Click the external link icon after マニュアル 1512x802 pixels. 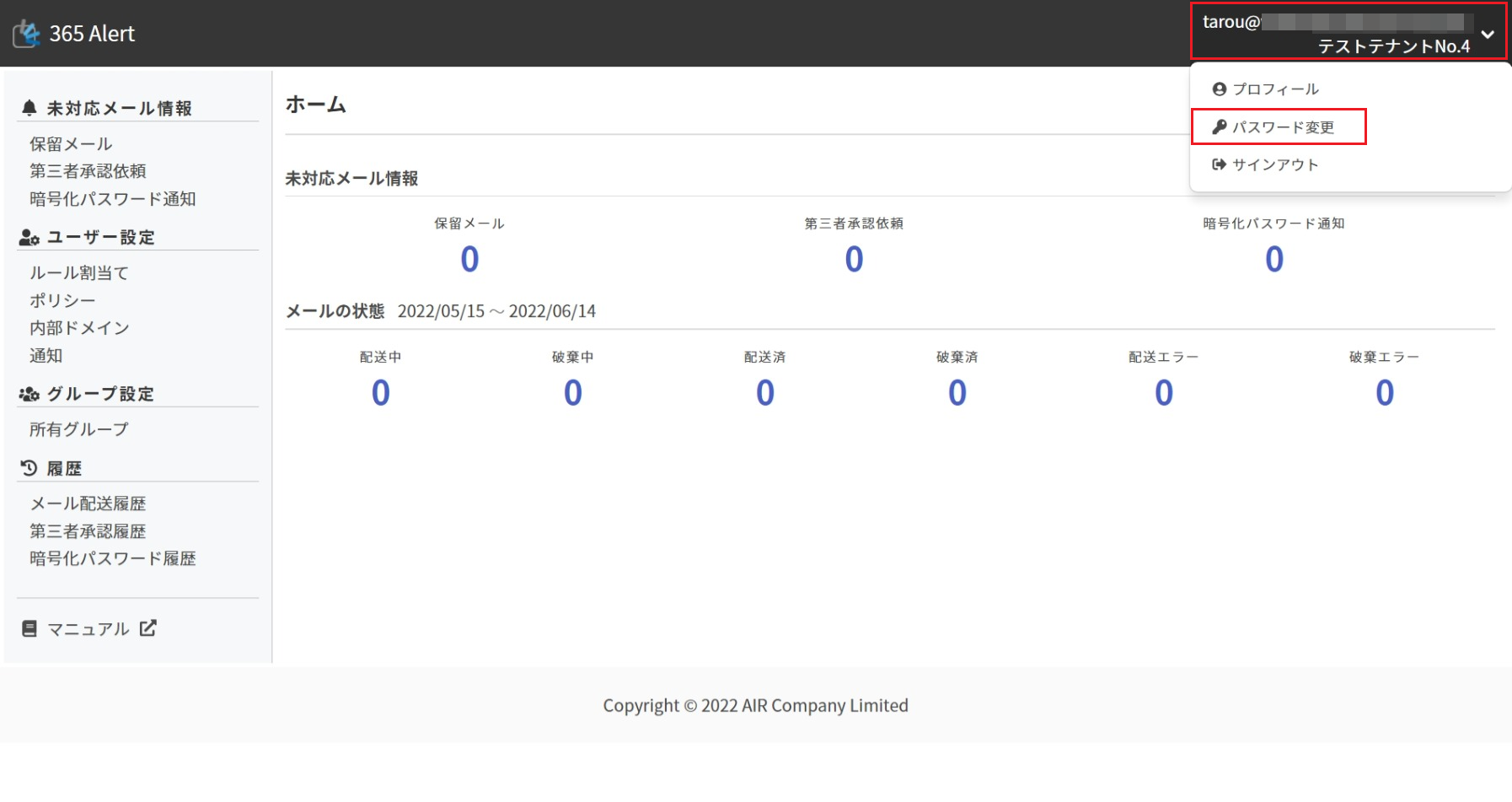click(x=148, y=628)
